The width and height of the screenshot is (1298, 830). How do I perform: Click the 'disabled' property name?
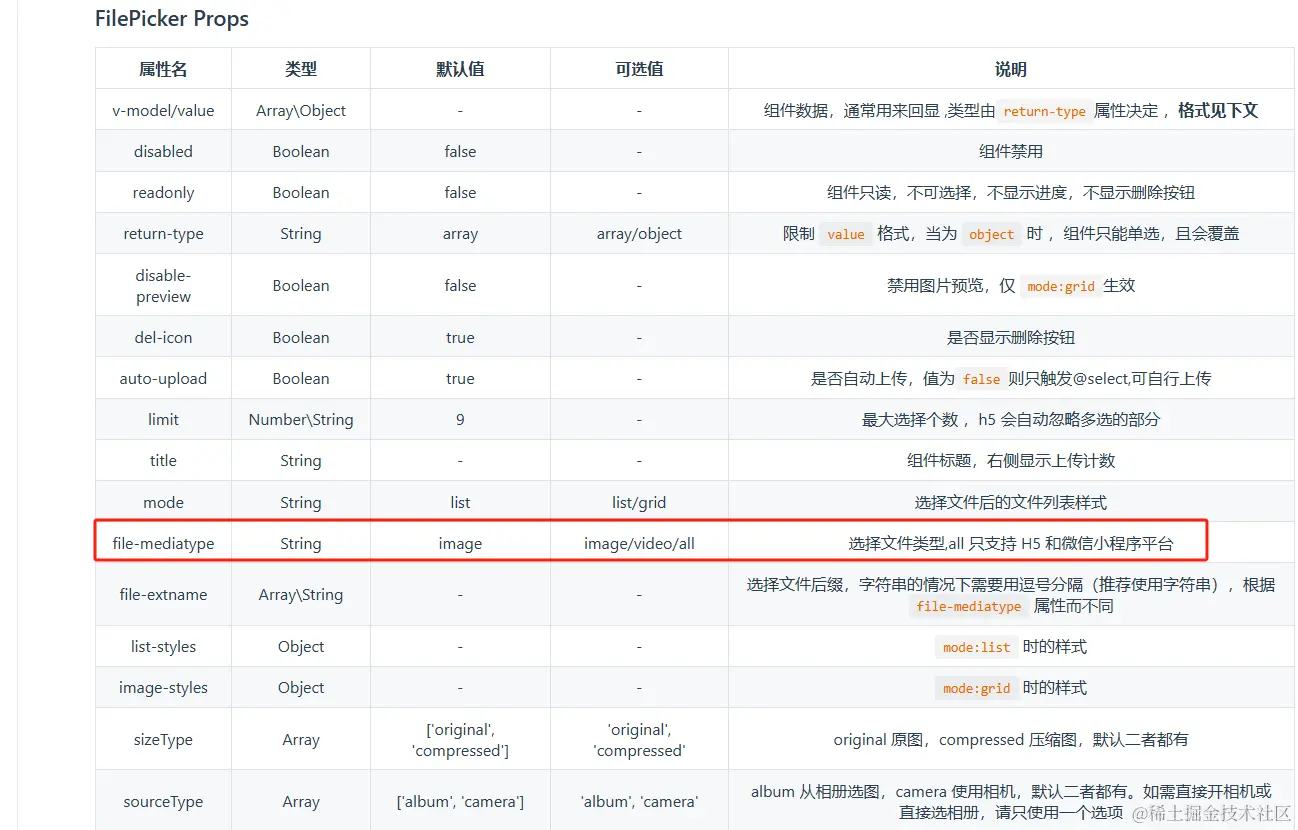click(x=163, y=151)
